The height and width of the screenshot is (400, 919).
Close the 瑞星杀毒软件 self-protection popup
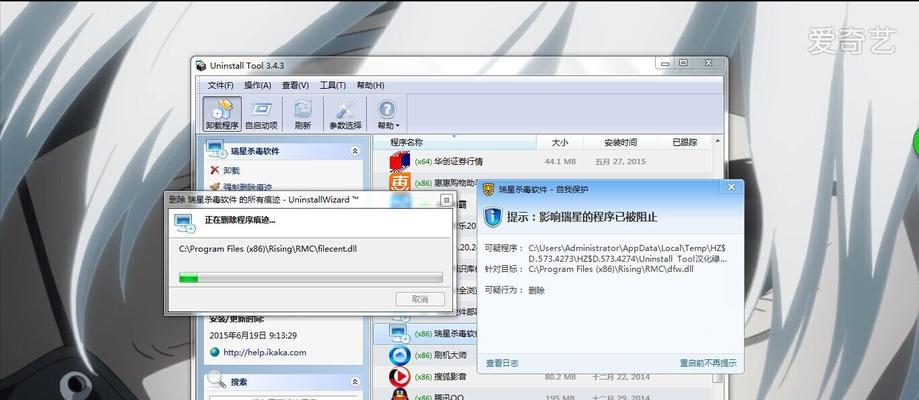[x=731, y=187]
